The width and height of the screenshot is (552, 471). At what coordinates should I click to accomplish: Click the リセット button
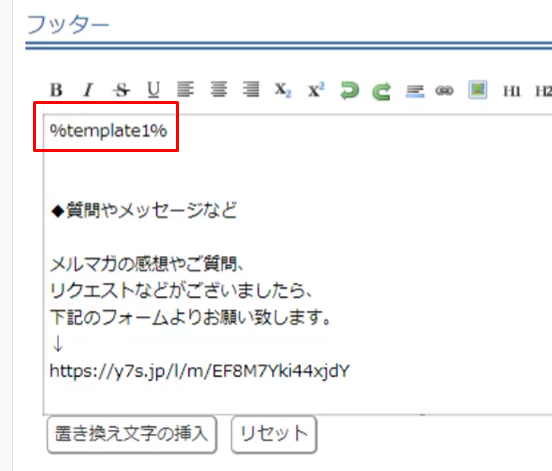[274, 434]
